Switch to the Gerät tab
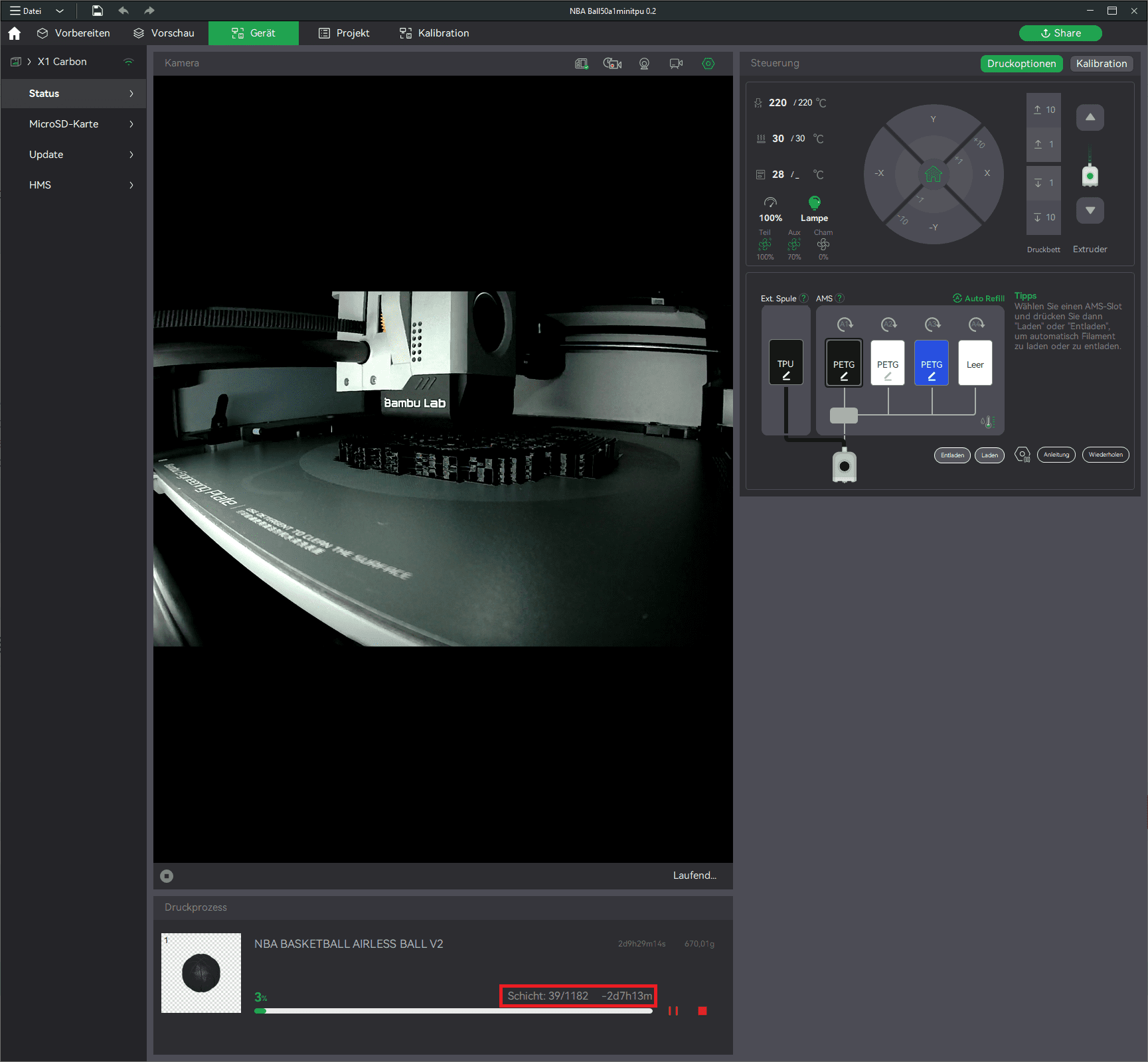The width and height of the screenshot is (1148, 1062). pyautogui.click(x=254, y=33)
